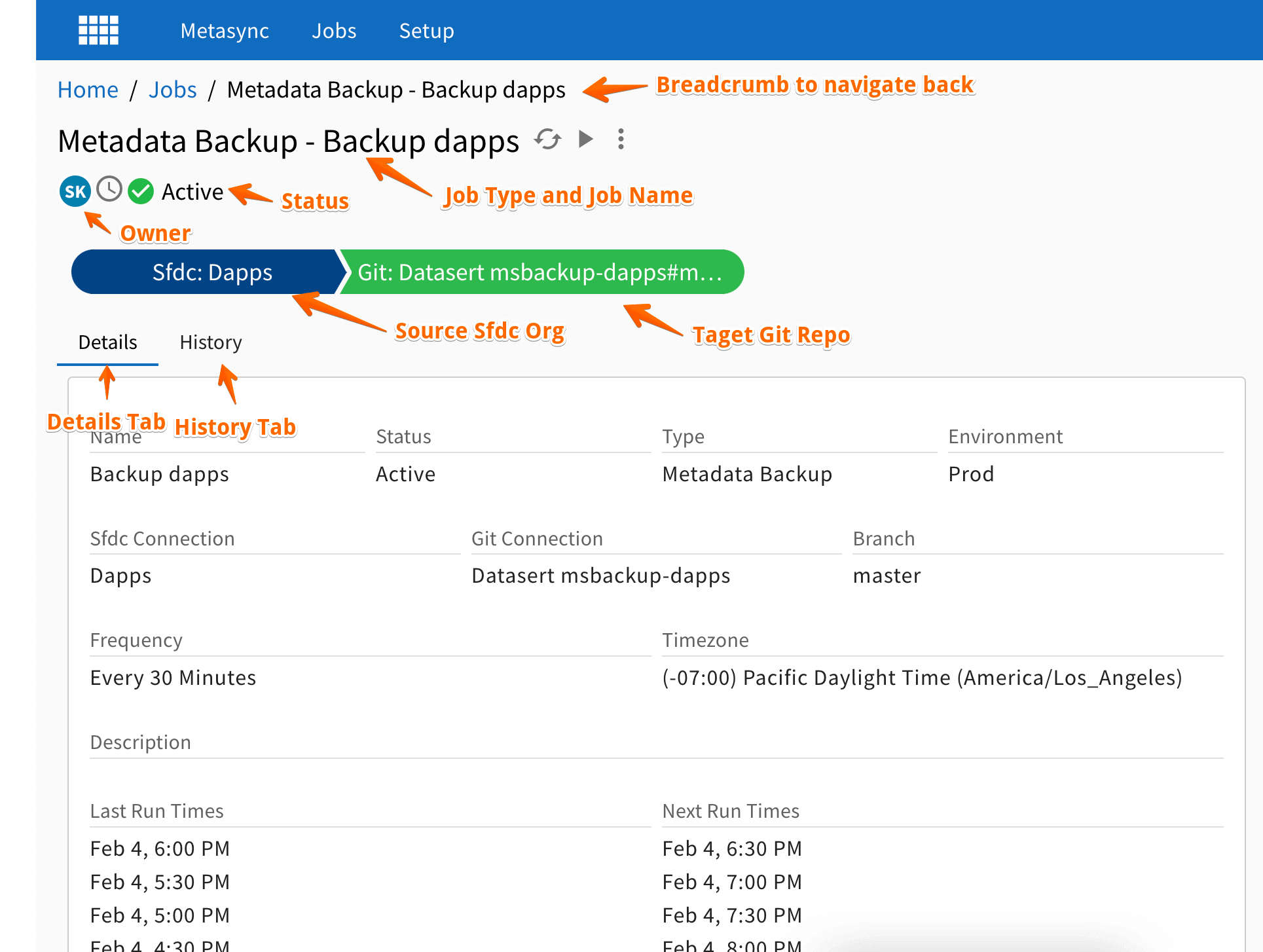Go to Home via breadcrumb
This screenshot has height=952, width=1263.
88,90
